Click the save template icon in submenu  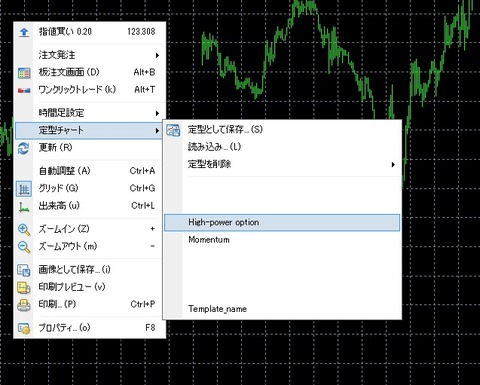[x=173, y=130]
